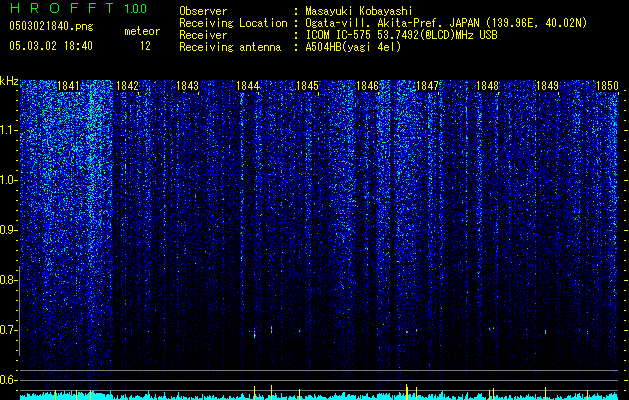Click the 1848 time marker
The width and height of the screenshot is (629, 400).
487,86
